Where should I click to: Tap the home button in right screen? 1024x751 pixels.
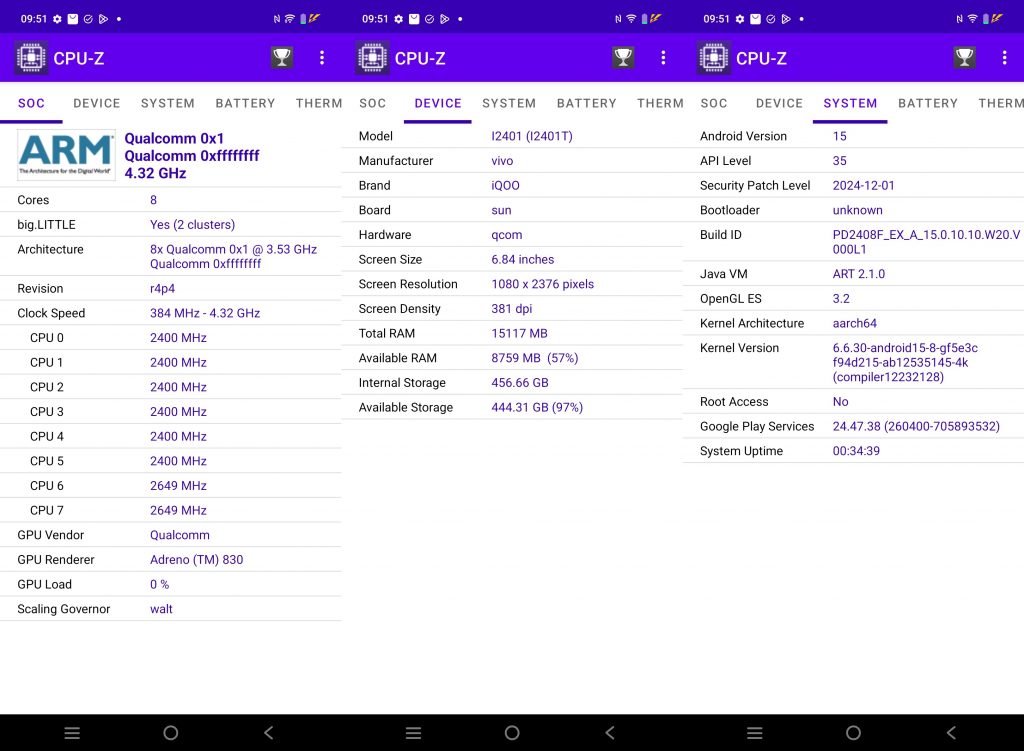853,733
